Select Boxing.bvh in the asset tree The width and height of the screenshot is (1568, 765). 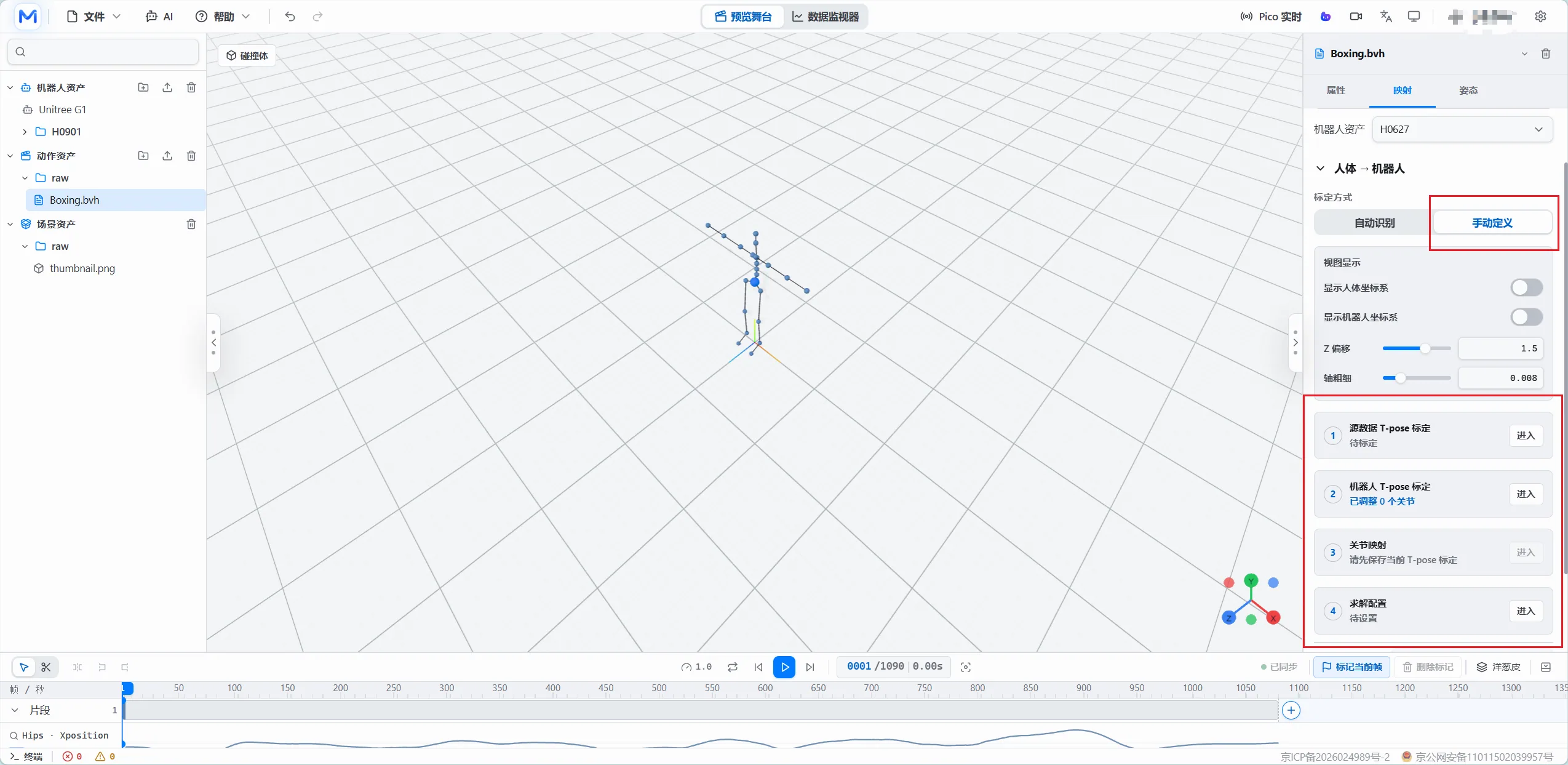[x=116, y=200]
